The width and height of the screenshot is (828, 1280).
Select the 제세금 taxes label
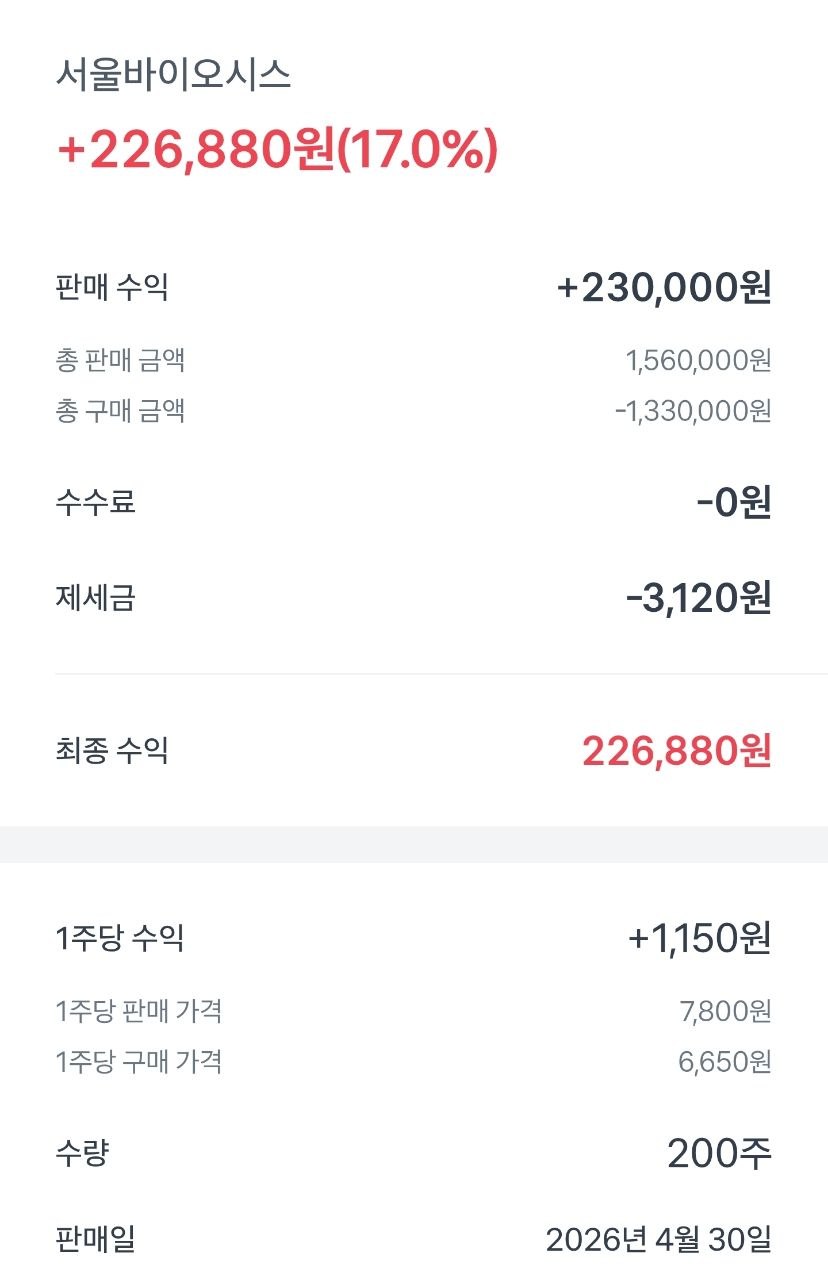click(x=95, y=599)
